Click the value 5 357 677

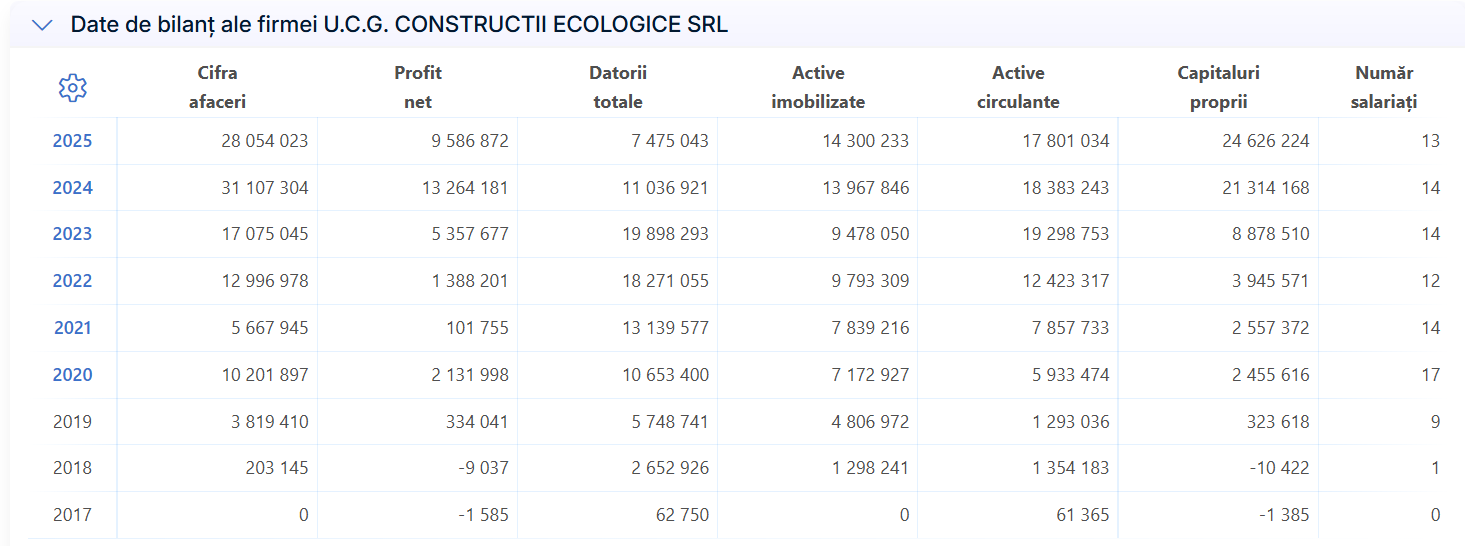470,234
